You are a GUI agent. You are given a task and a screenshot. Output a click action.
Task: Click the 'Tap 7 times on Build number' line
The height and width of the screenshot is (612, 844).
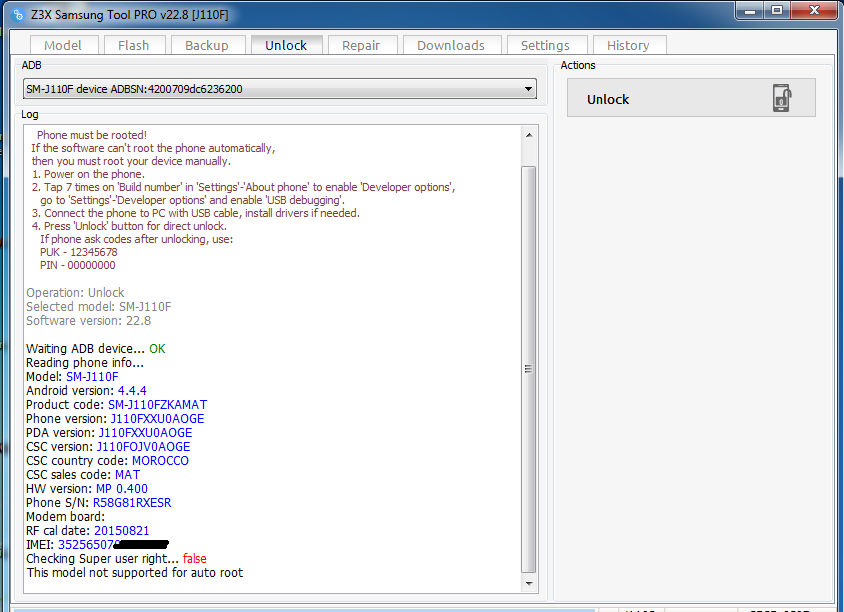(243, 187)
